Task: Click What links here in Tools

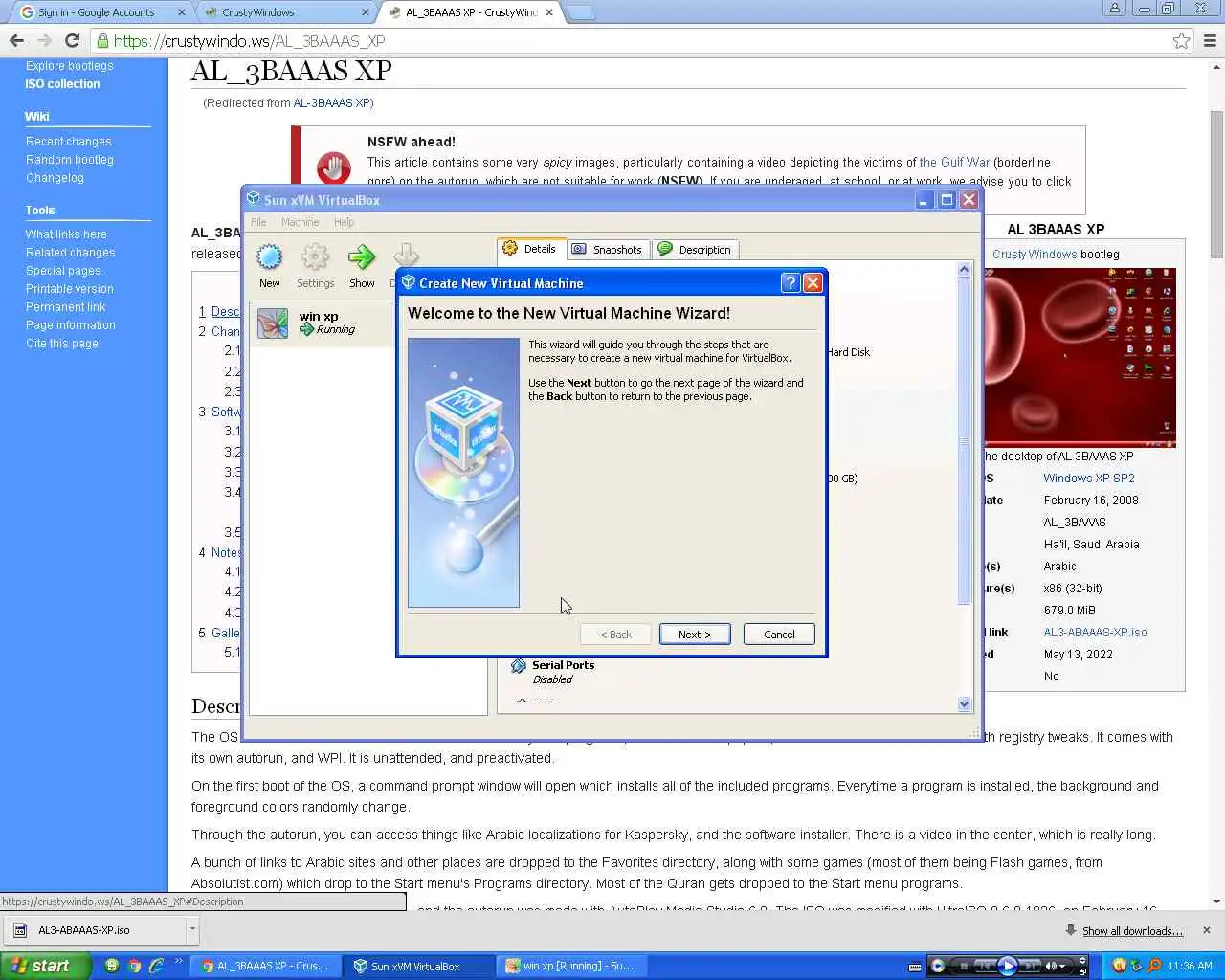Action: point(66,234)
